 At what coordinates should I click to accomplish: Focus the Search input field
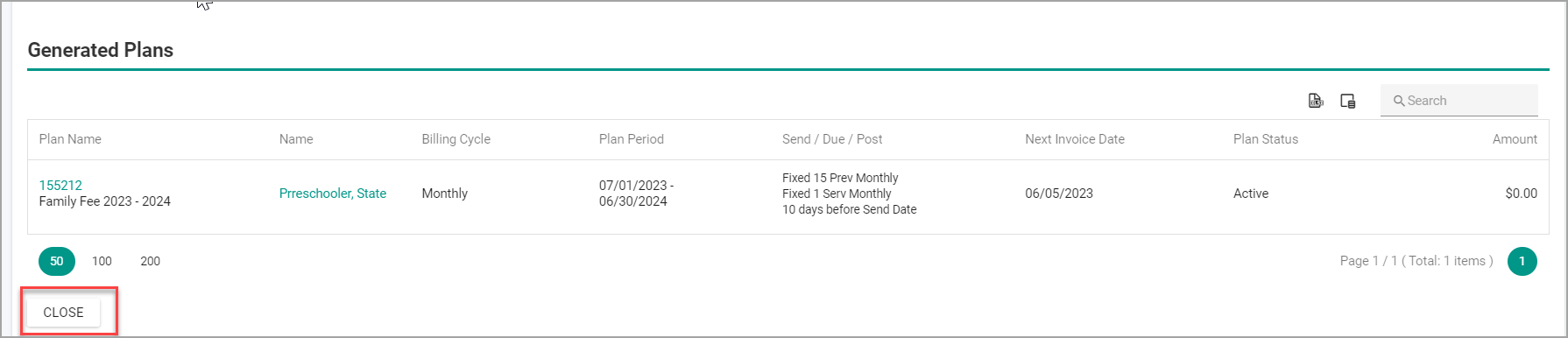(1459, 101)
